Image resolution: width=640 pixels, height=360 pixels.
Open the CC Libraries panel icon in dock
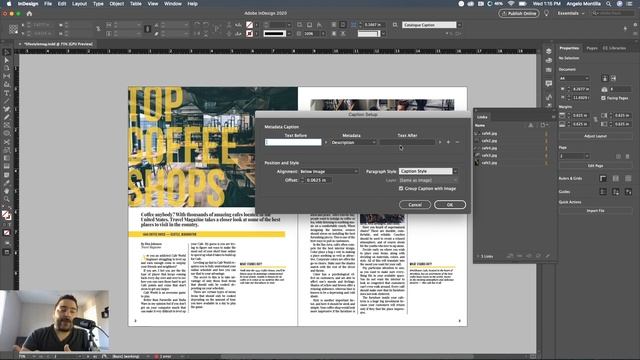[x=549, y=60]
